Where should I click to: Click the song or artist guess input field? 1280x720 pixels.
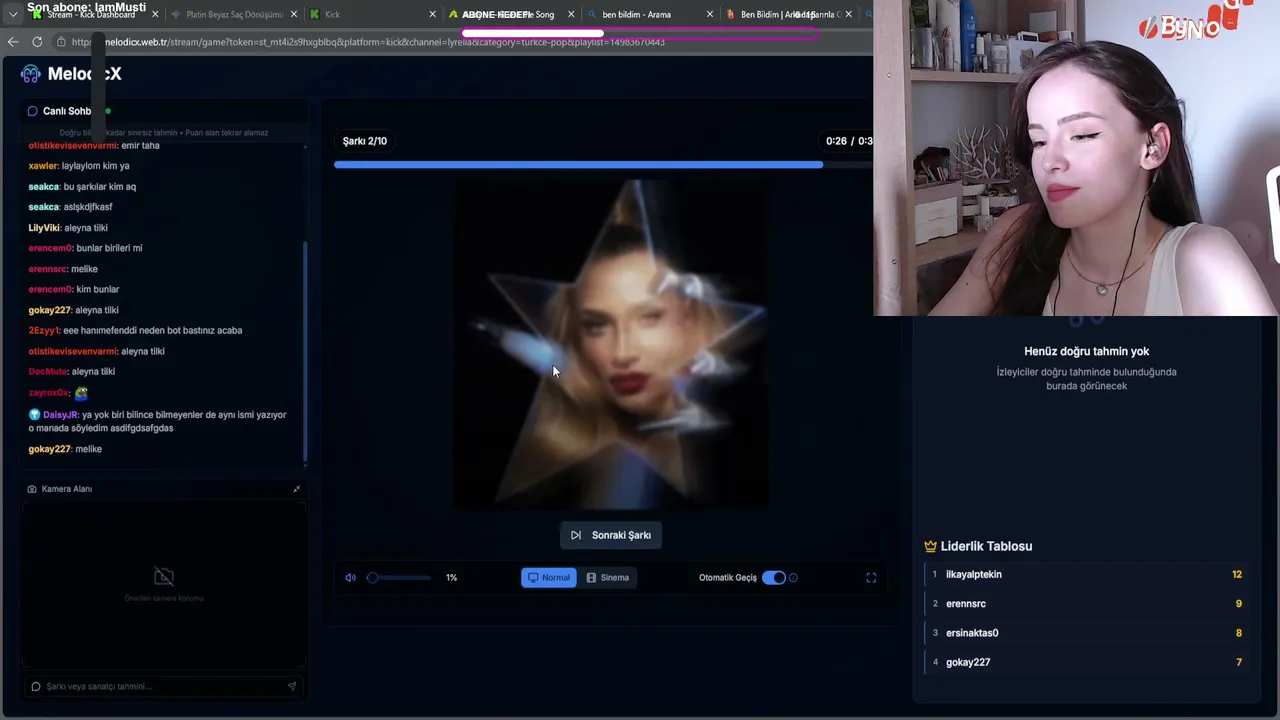164,686
